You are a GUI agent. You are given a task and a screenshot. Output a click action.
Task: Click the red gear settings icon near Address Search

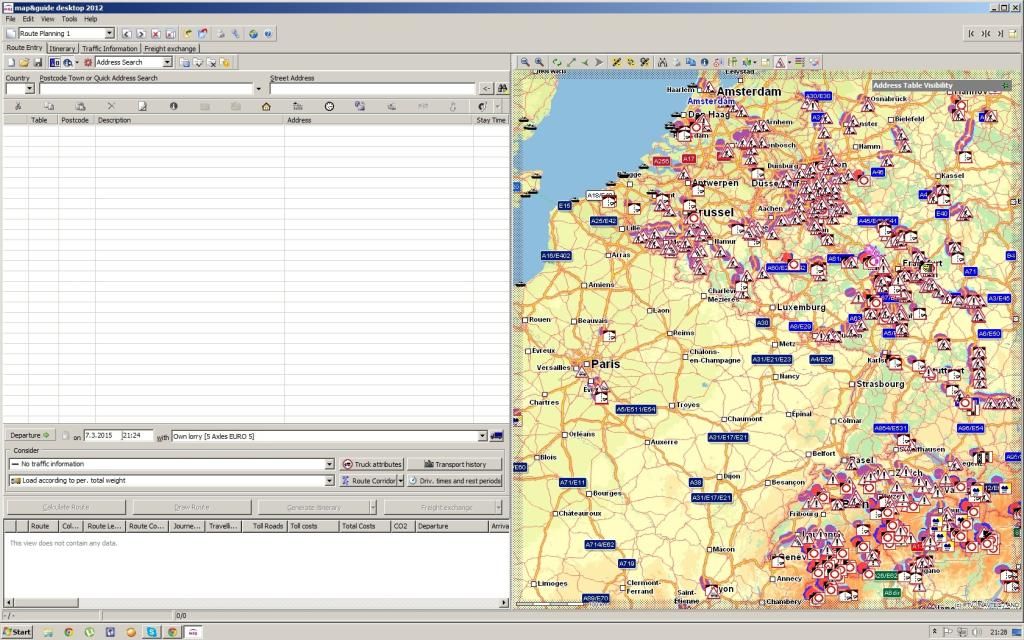[88, 63]
